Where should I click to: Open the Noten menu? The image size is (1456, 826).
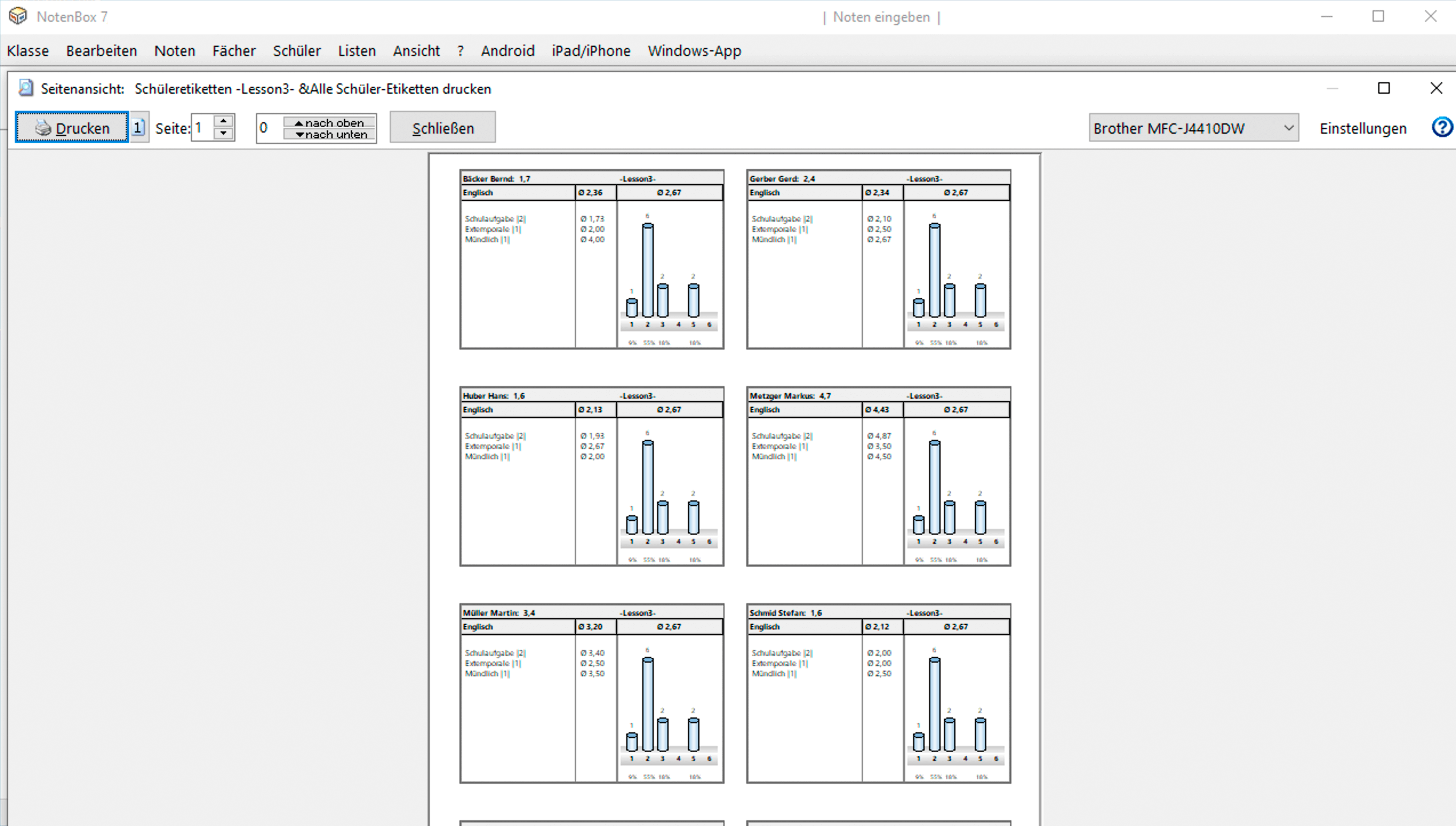[174, 51]
